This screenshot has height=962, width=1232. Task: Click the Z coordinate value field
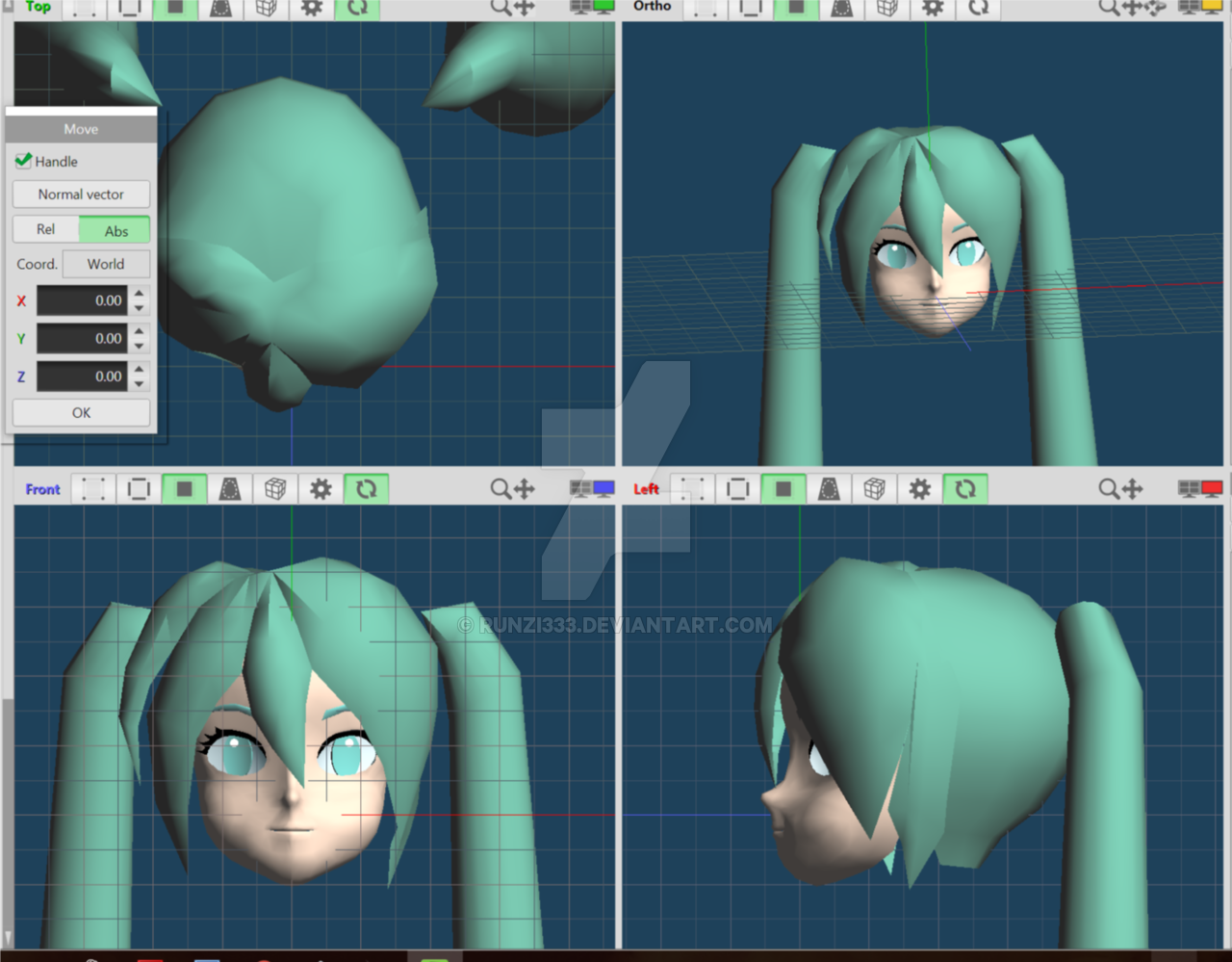pyautogui.click(x=82, y=377)
